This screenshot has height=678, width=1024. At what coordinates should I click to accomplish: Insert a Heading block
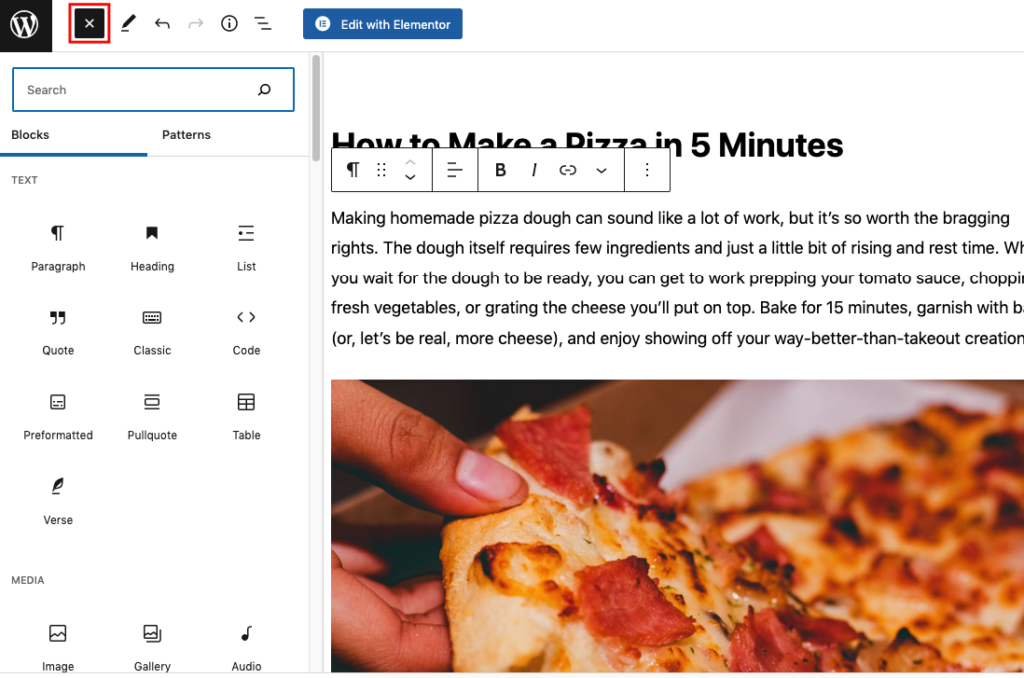[x=152, y=248]
